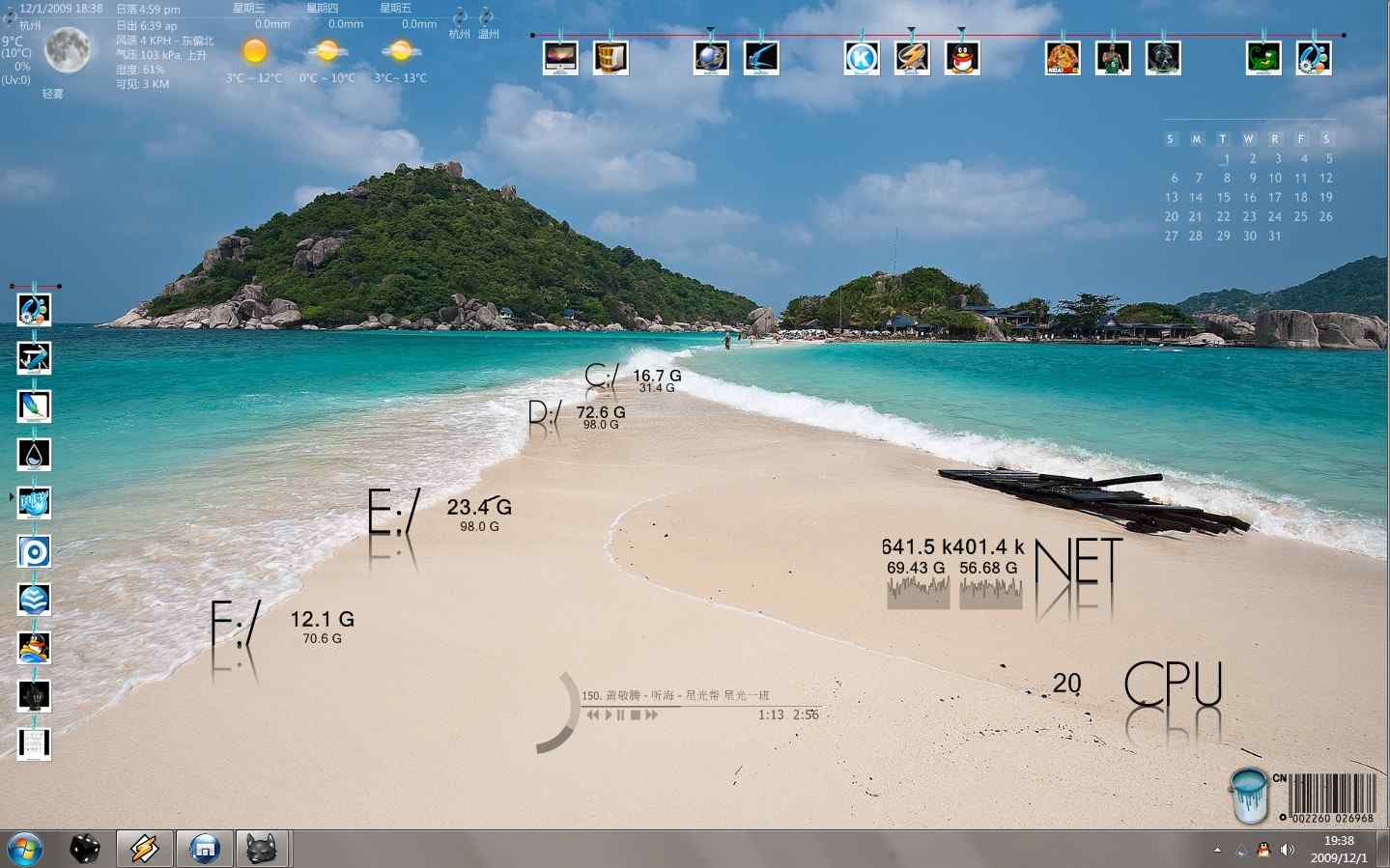Open the D:/ drive widget

(545, 414)
